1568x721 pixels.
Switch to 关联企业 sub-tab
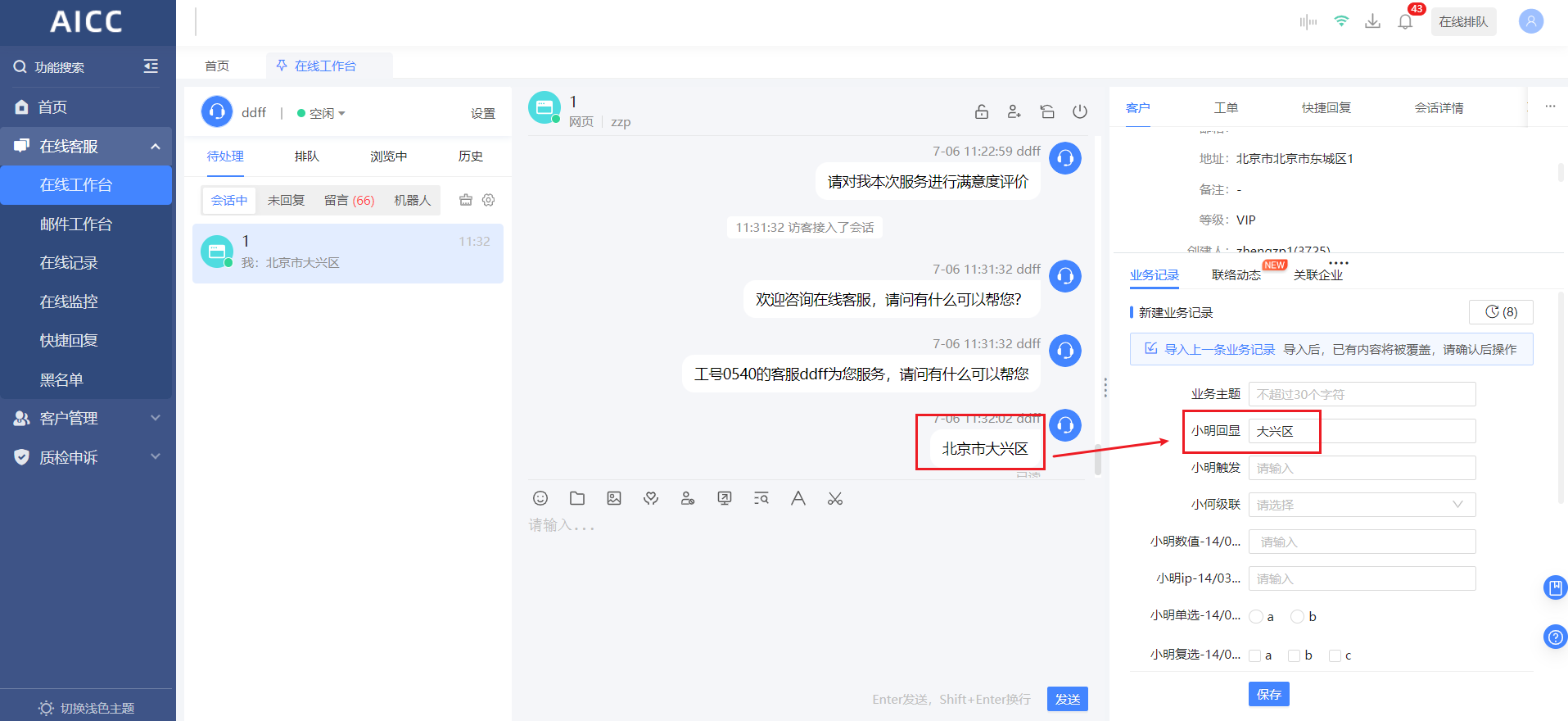point(1318,275)
